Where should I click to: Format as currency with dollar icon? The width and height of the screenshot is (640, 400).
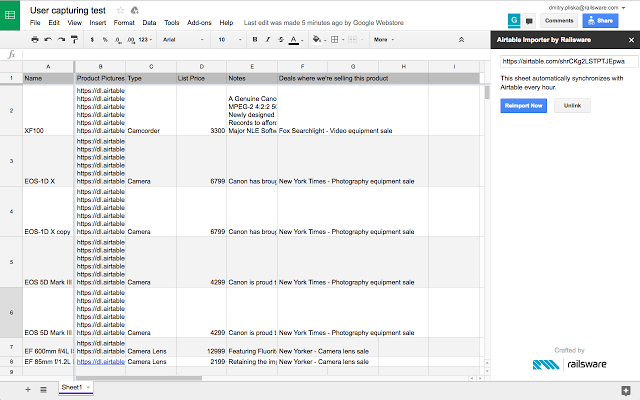[x=92, y=40]
